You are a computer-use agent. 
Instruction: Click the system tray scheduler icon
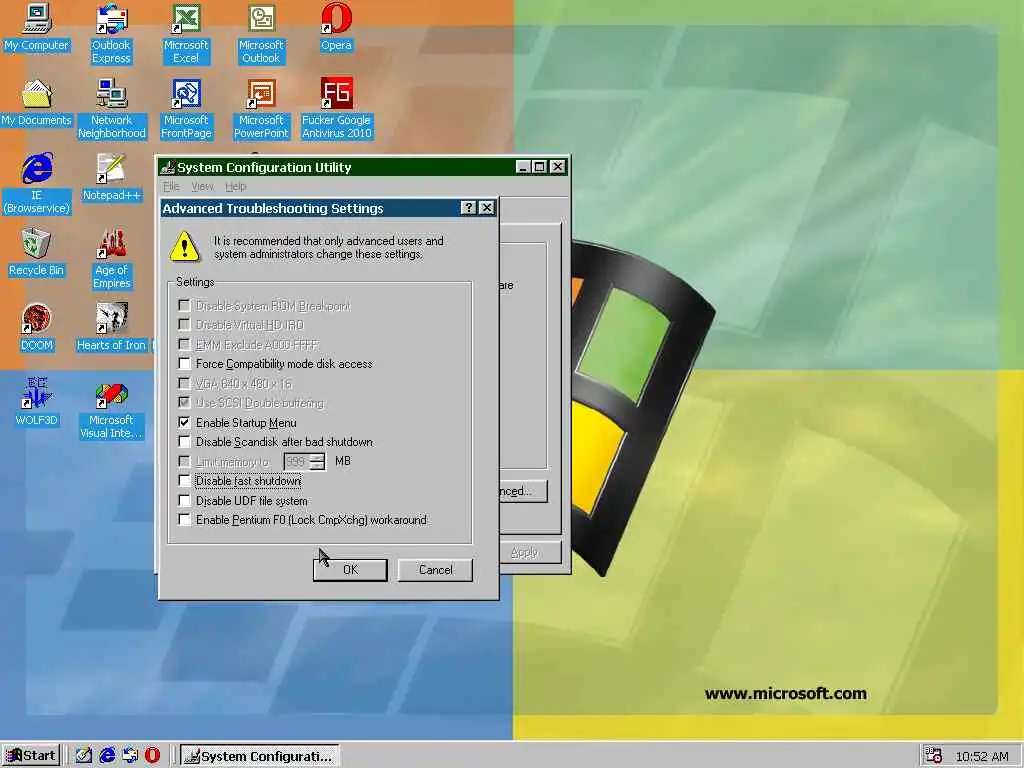pos(934,756)
